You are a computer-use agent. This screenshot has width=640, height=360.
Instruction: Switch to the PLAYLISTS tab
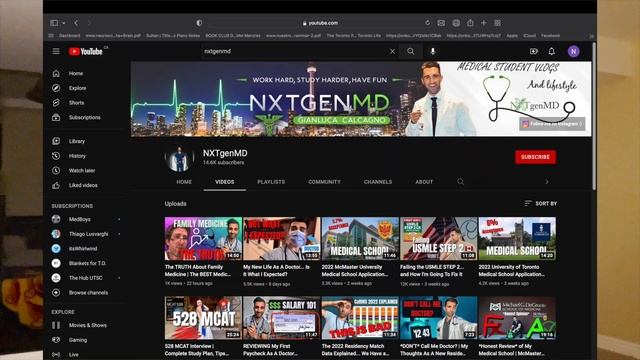tap(271, 182)
